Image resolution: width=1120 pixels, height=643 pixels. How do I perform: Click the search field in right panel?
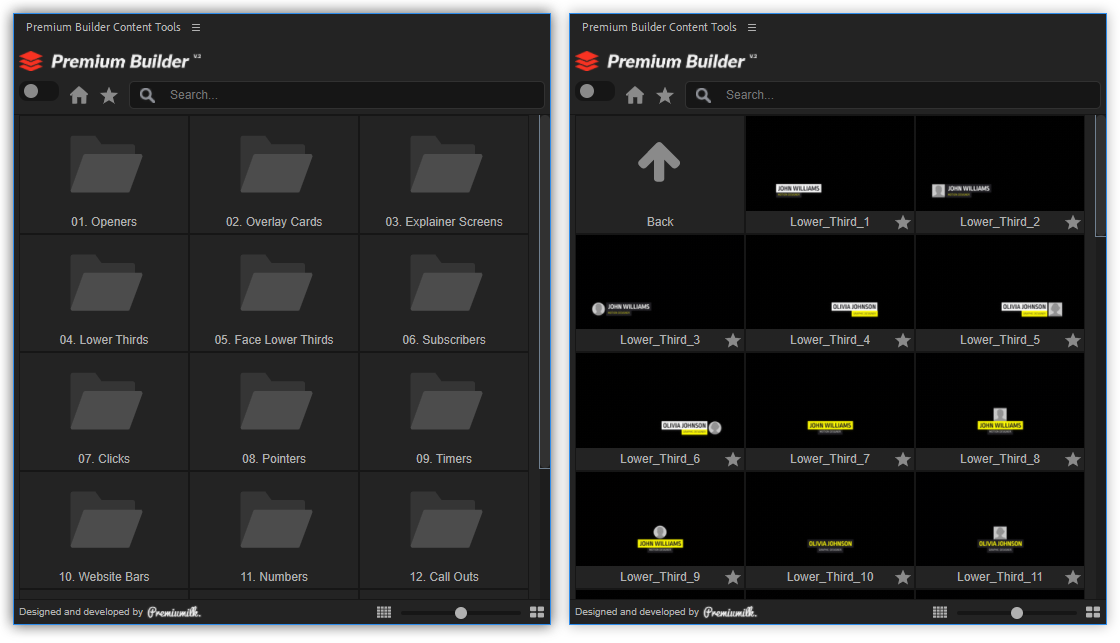[x=893, y=95]
